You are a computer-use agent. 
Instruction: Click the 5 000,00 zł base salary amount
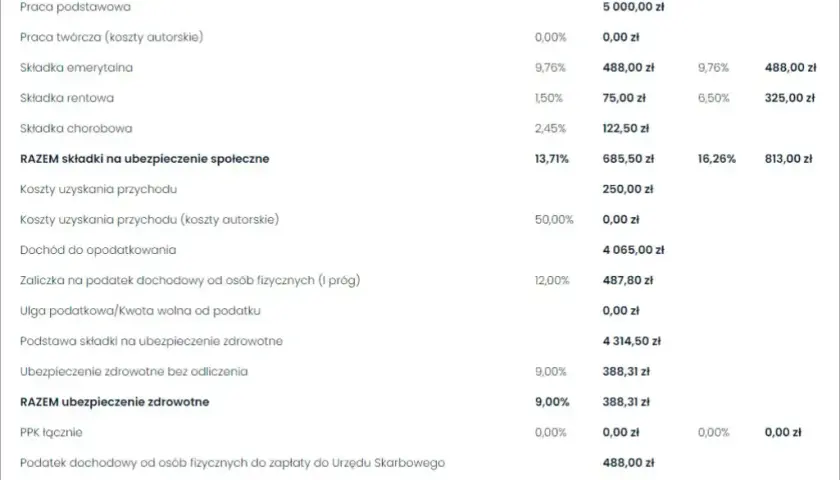point(633,7)
